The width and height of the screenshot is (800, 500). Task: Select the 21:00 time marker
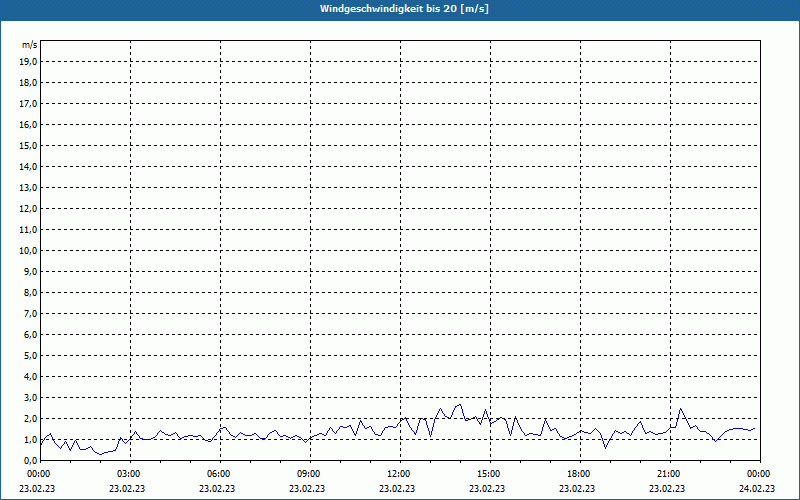click(669, 473)
